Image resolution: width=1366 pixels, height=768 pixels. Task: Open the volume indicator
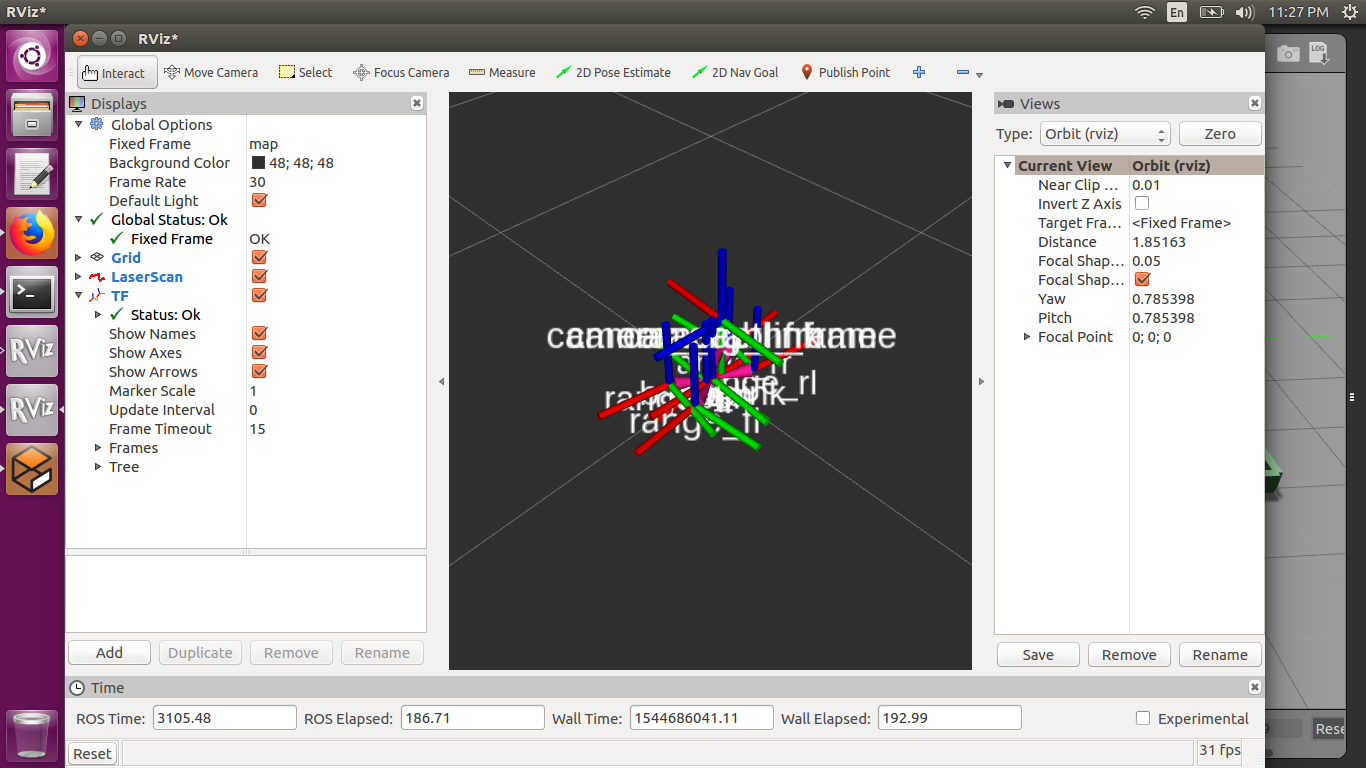click(1244, 12)
